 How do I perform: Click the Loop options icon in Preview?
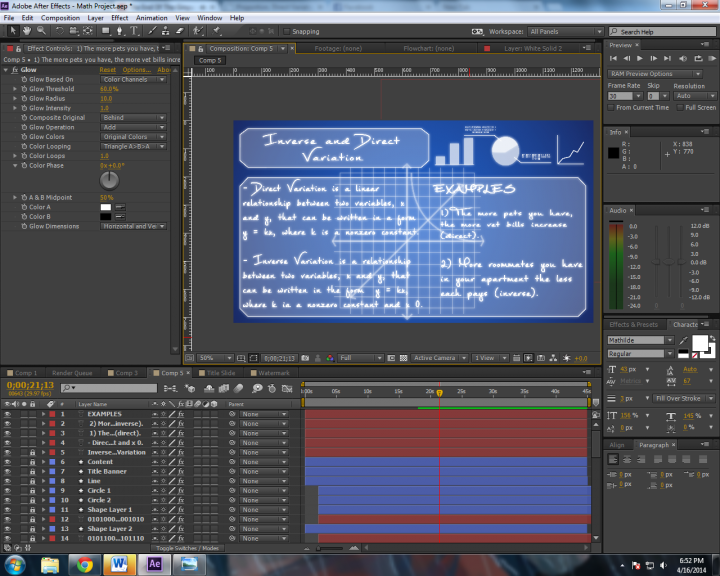698,58
